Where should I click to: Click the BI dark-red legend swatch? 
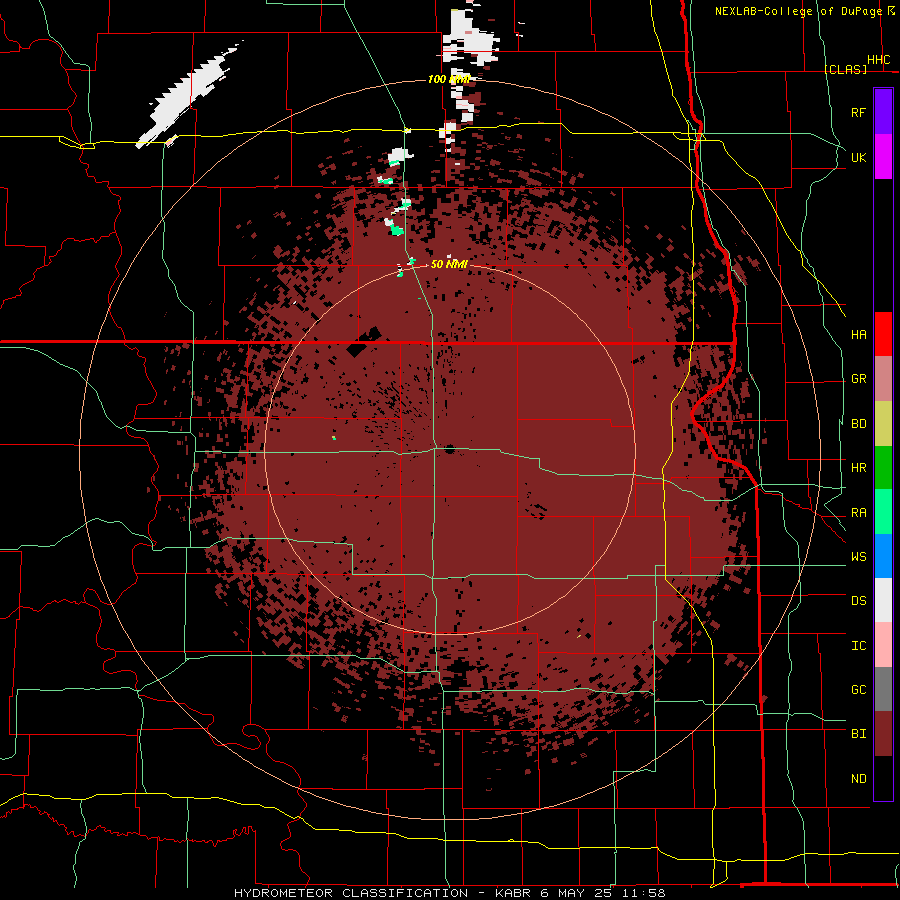coord(883,734)
